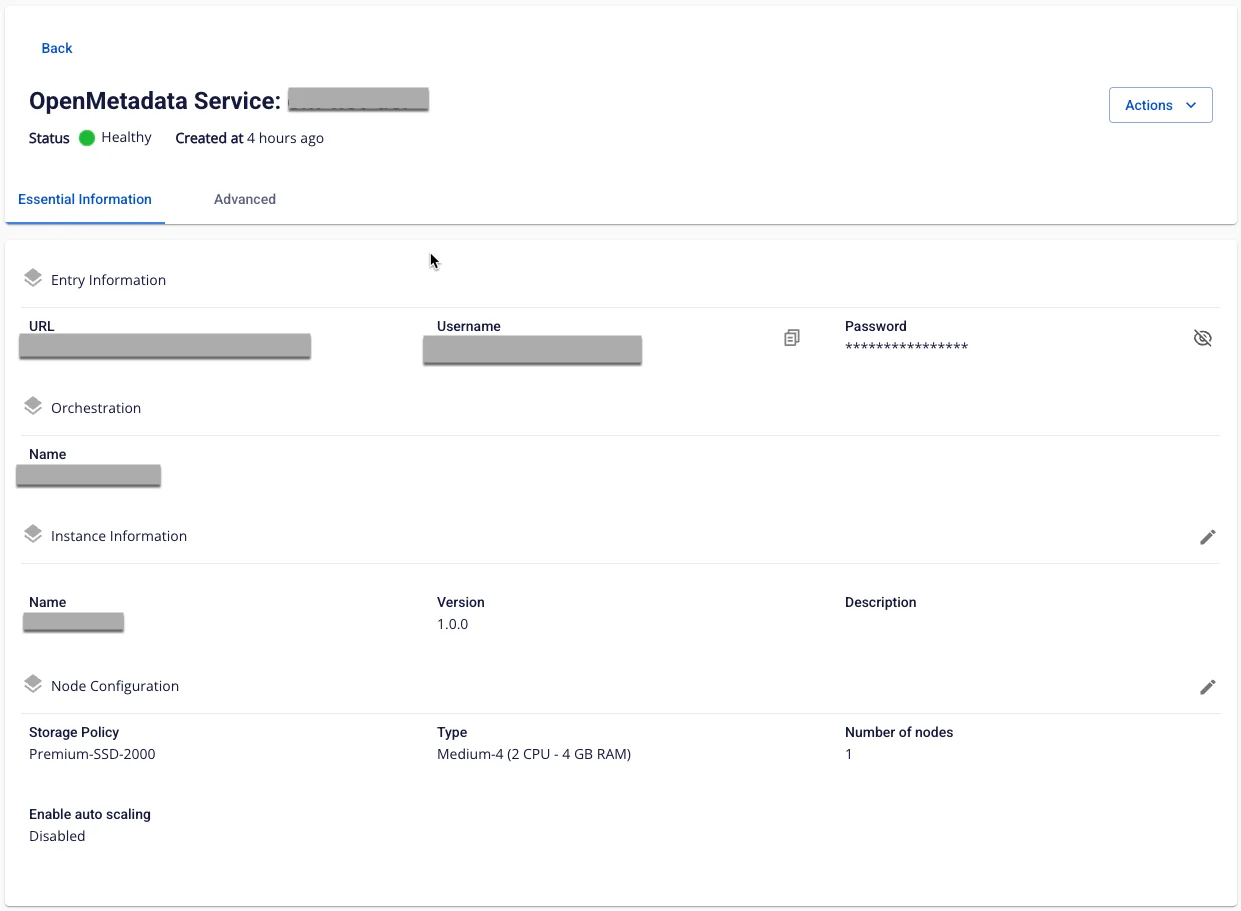Viewport: 1241px width, 911px height.
Task: Switch to the Advanced tab
Action: coord(245,199)
